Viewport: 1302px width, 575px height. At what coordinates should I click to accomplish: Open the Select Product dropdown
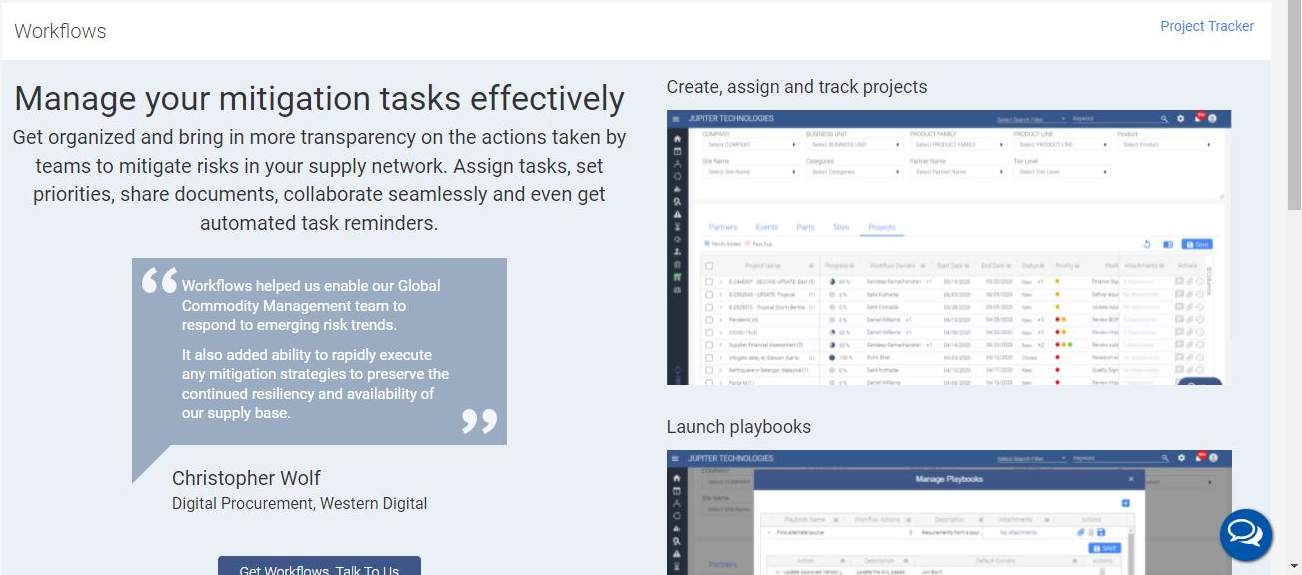click(x=1166, y=145)
